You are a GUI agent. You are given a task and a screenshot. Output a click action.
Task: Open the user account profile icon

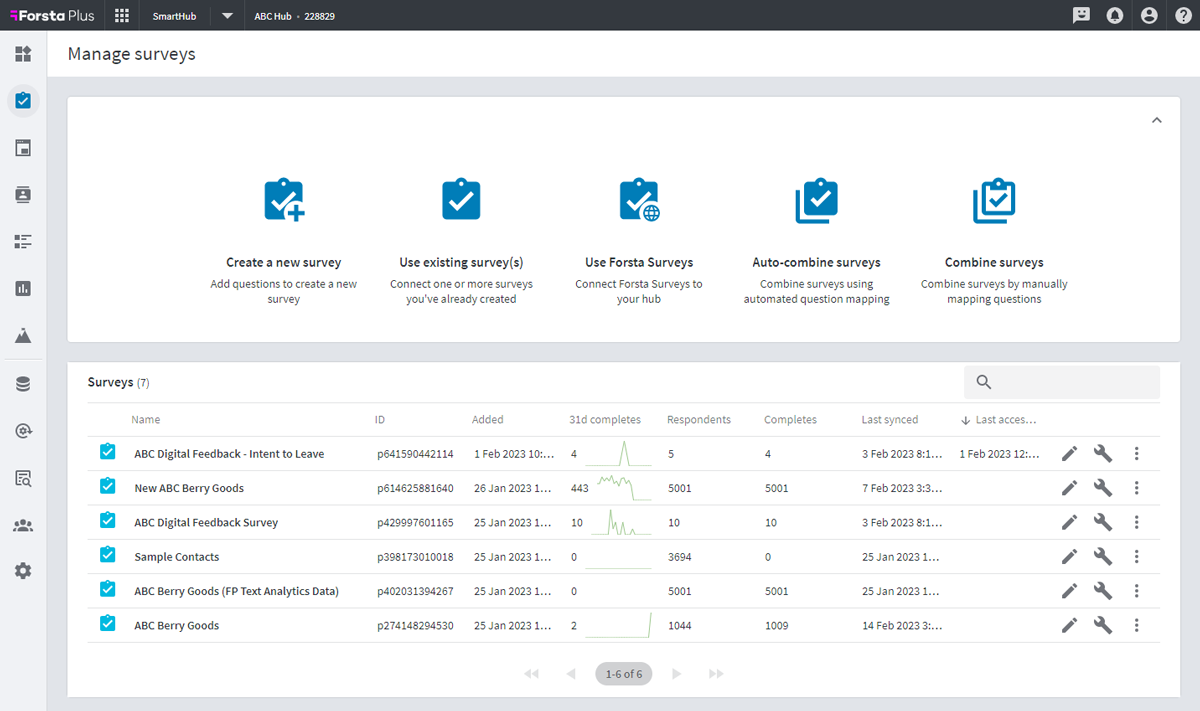click(1149, 16)
